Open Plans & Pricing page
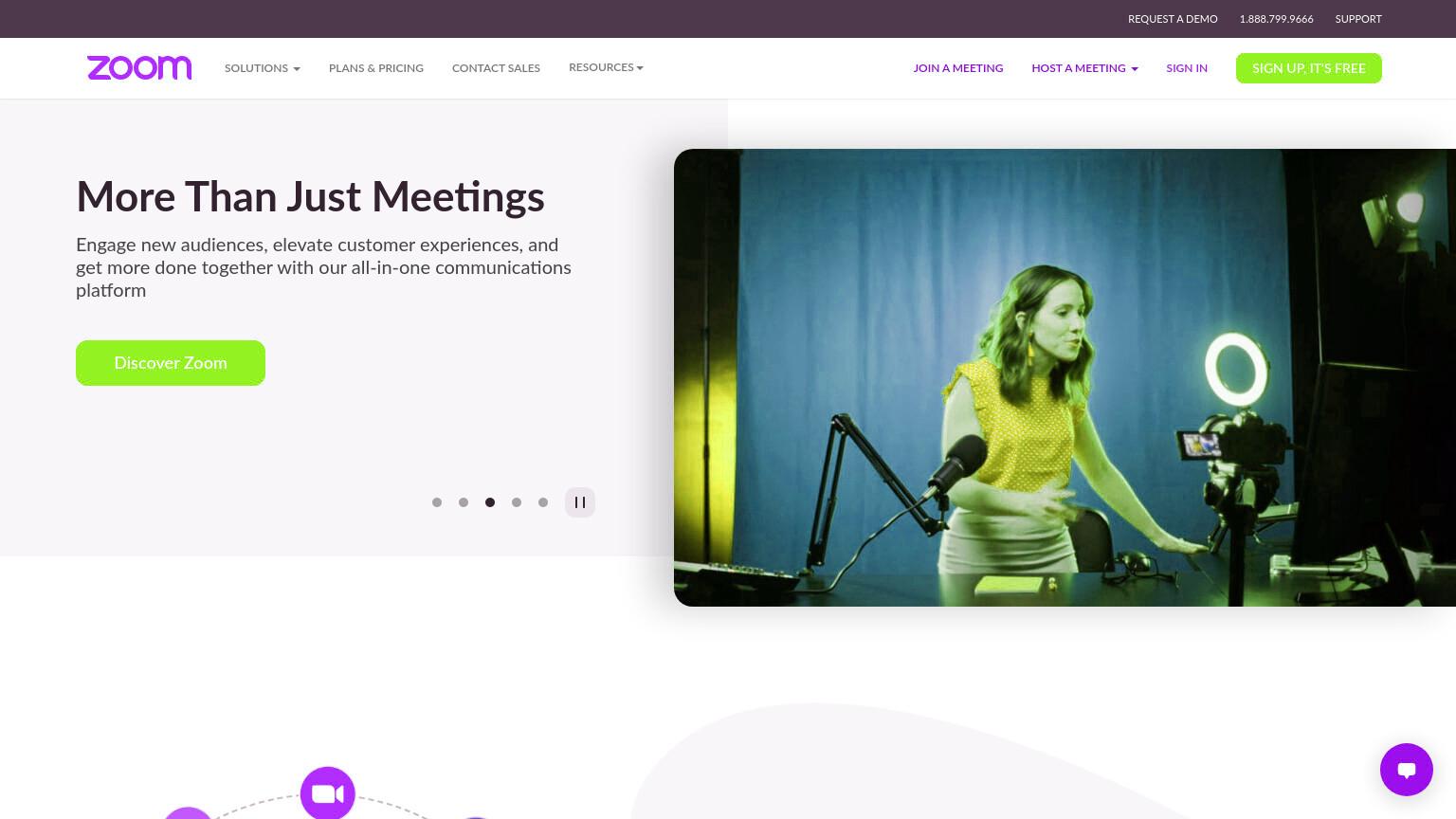This screenshot has height=819, width=1456. pos(376,68)
